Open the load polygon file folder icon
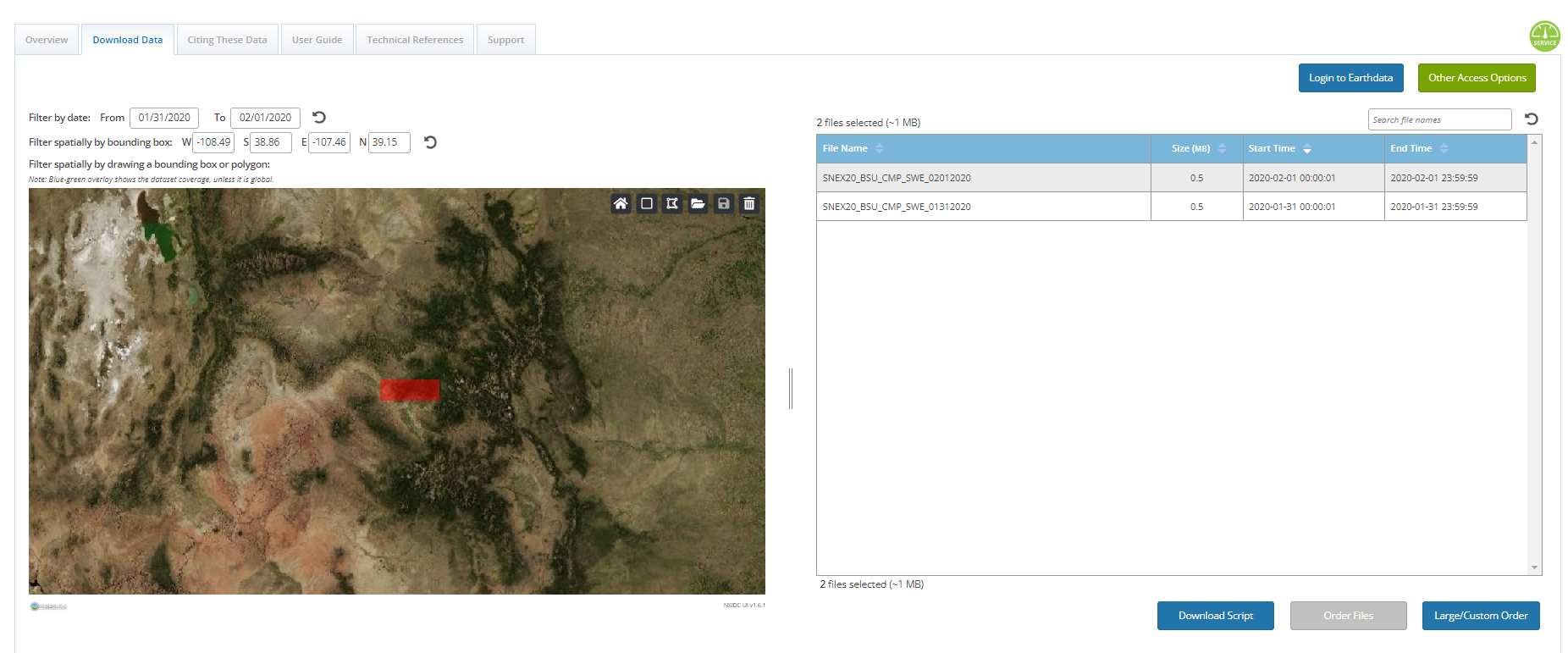The height and width of the screenshot is (653, 1568). 698,203
